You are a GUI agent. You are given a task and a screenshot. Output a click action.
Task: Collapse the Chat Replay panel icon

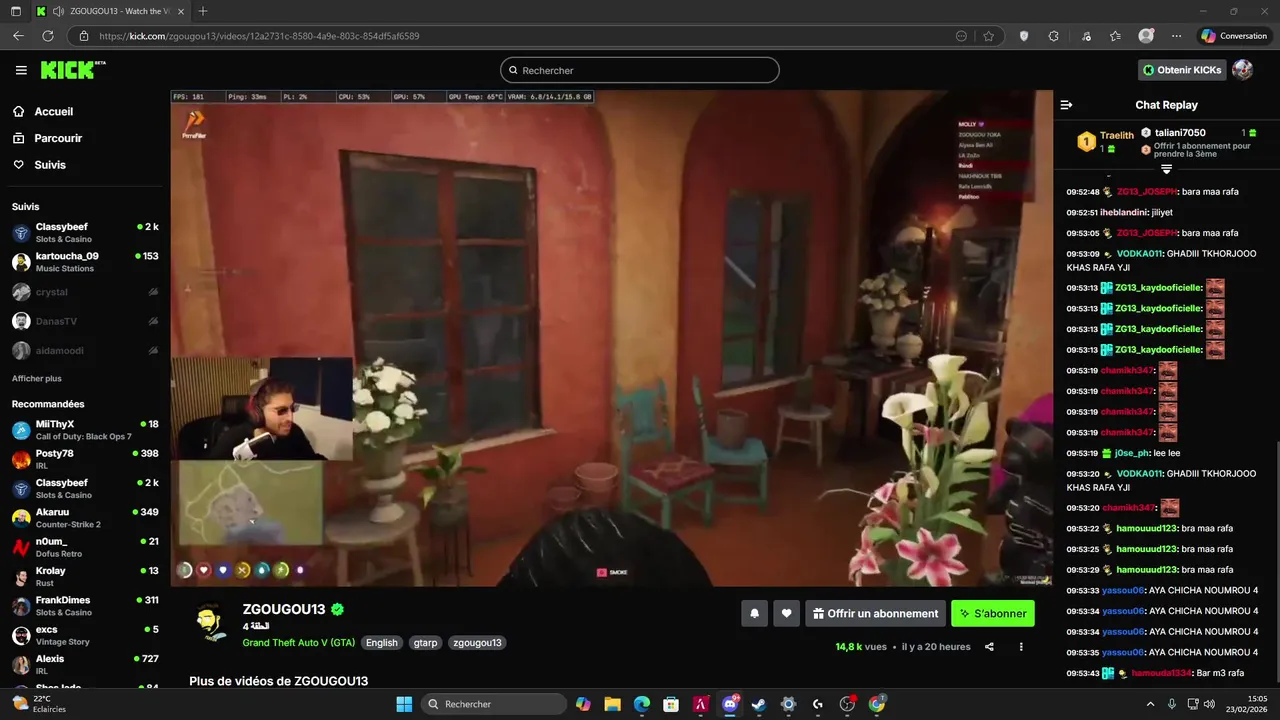[x=1066, y=105]
